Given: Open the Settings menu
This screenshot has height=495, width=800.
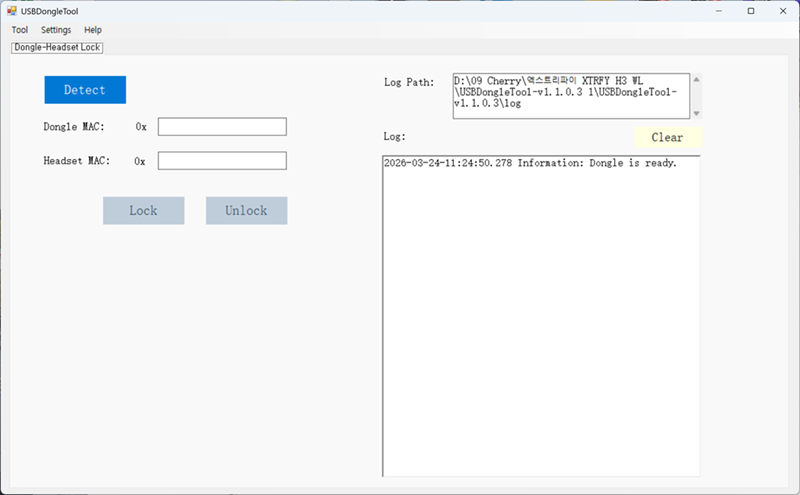Looking at the screenshot, I should (x=56, y=30).
